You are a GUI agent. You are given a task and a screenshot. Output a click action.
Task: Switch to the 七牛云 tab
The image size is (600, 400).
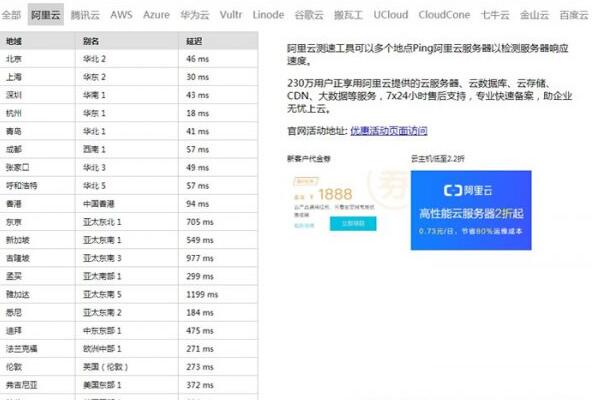(495, 15)
